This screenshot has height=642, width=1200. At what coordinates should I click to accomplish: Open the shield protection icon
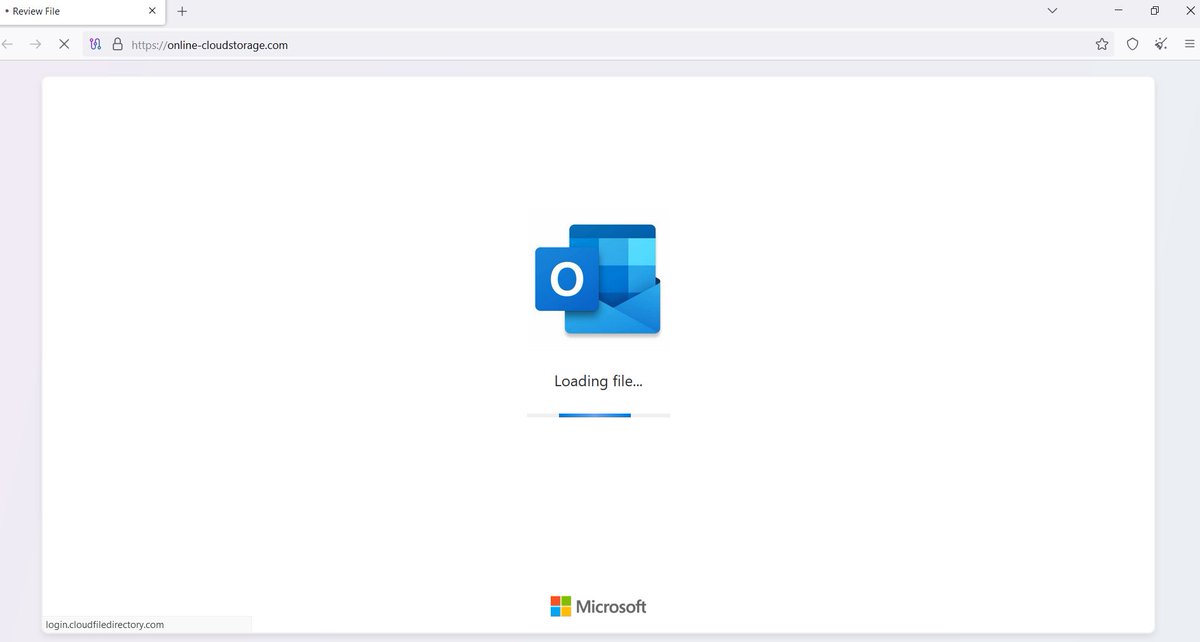click(x=1132, y=44)
